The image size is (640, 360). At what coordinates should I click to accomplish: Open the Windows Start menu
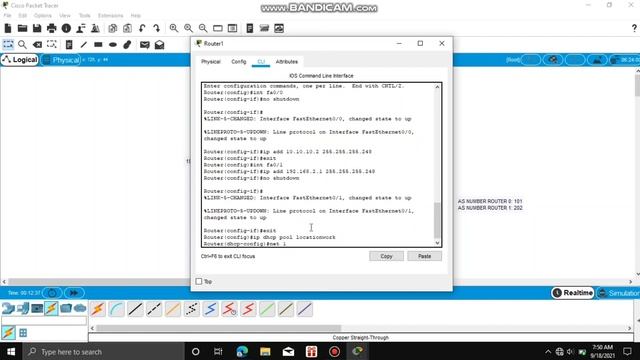(x=11, y=351)
